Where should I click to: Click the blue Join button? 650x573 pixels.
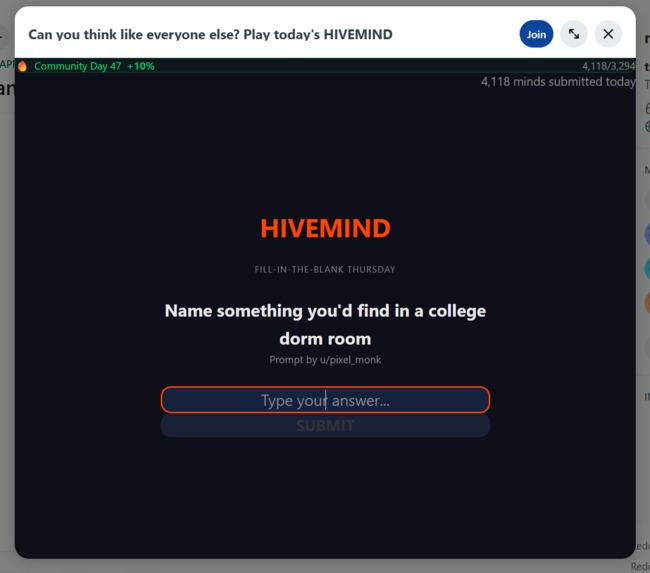point(536,34)
